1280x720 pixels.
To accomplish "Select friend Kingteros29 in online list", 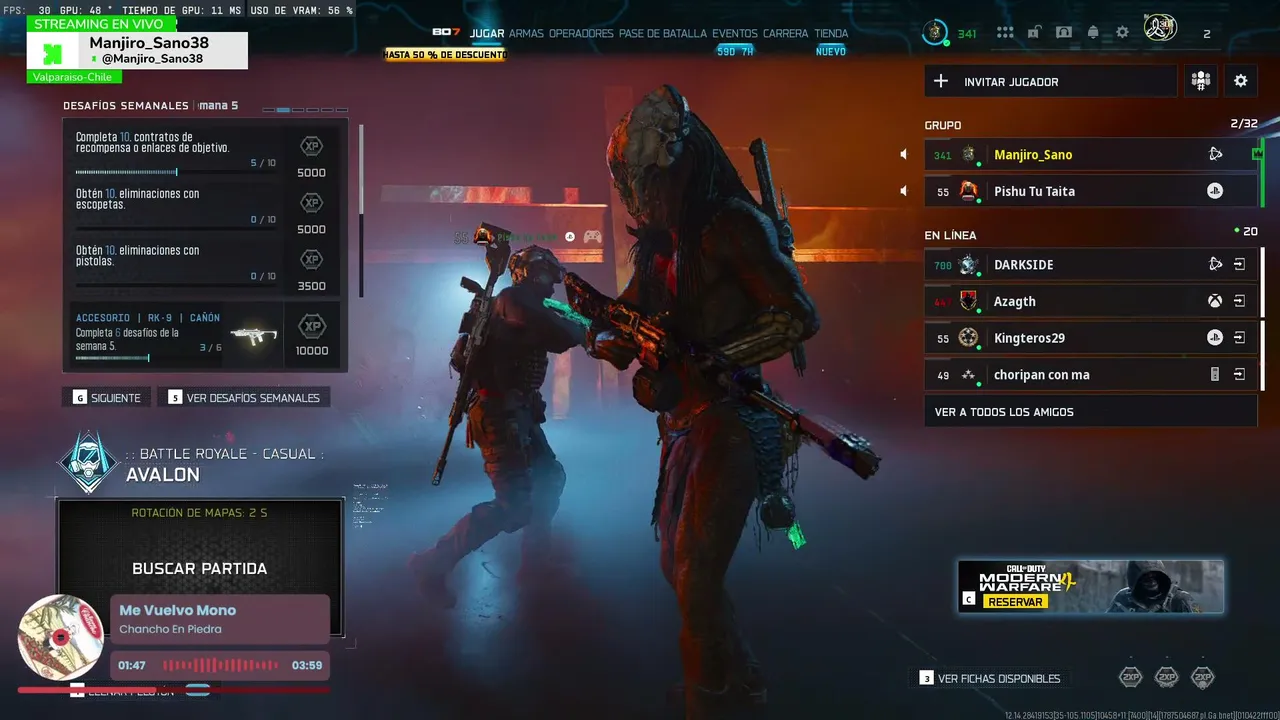I will pyautogui.click(x=1090, y=338).
